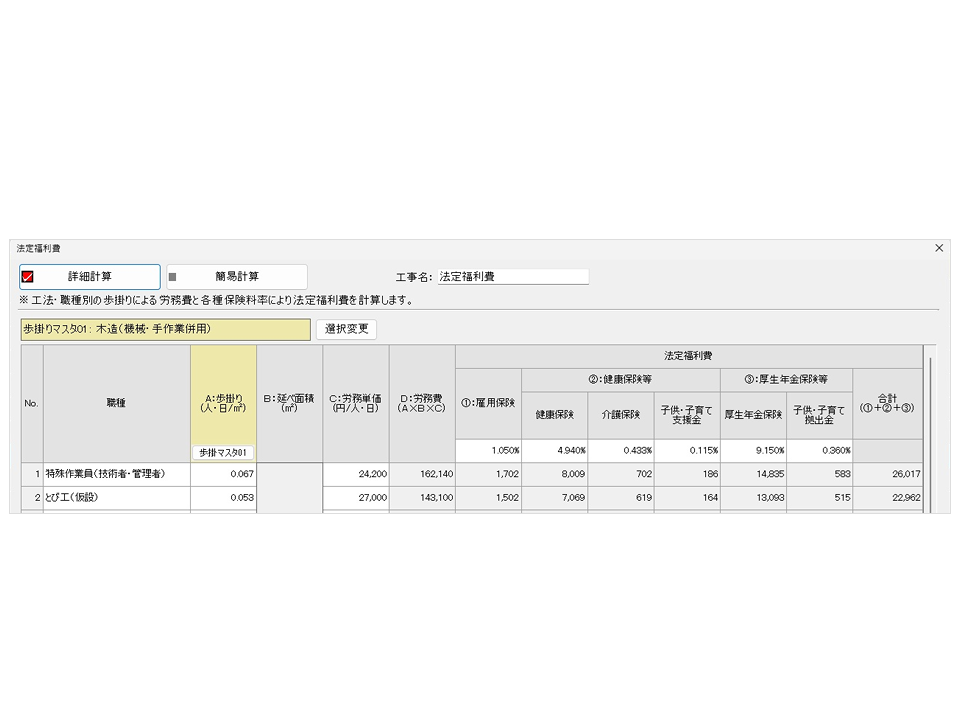Screen dimensions: 960x720
Task: Click row number 2 cell
Action: 32,498
